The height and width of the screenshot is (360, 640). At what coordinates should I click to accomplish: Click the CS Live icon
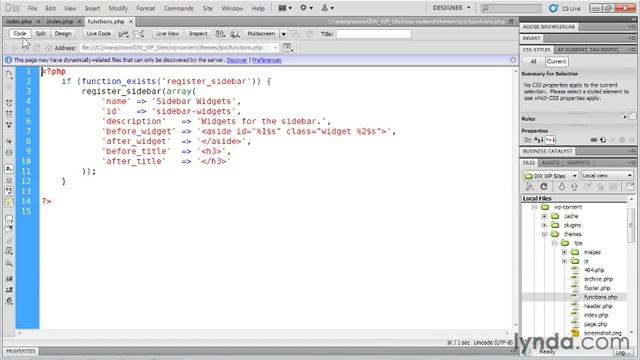(553, 8)
